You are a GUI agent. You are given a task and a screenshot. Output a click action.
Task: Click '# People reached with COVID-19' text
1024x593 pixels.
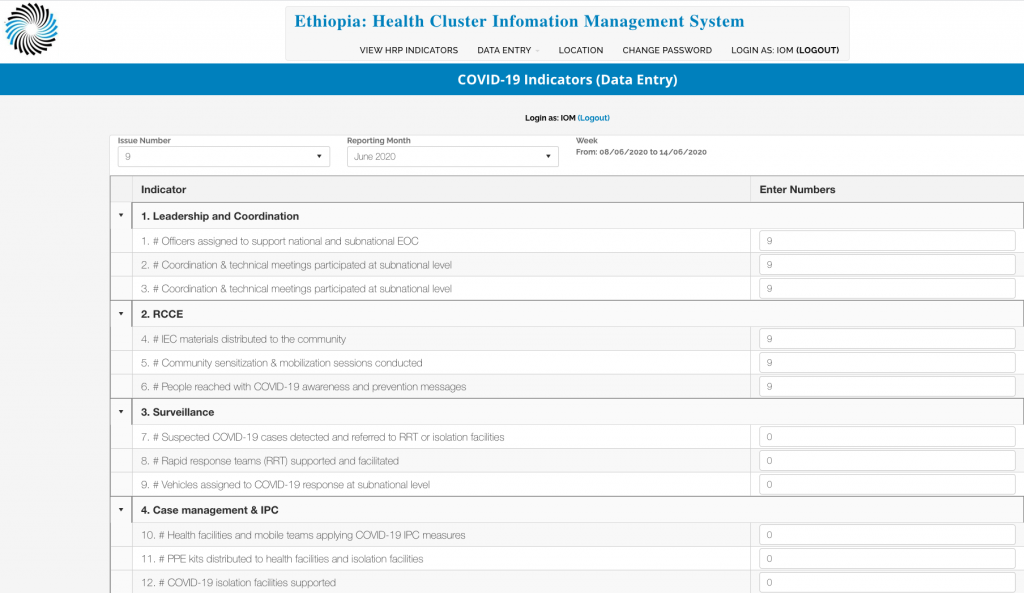click(304, 387)
